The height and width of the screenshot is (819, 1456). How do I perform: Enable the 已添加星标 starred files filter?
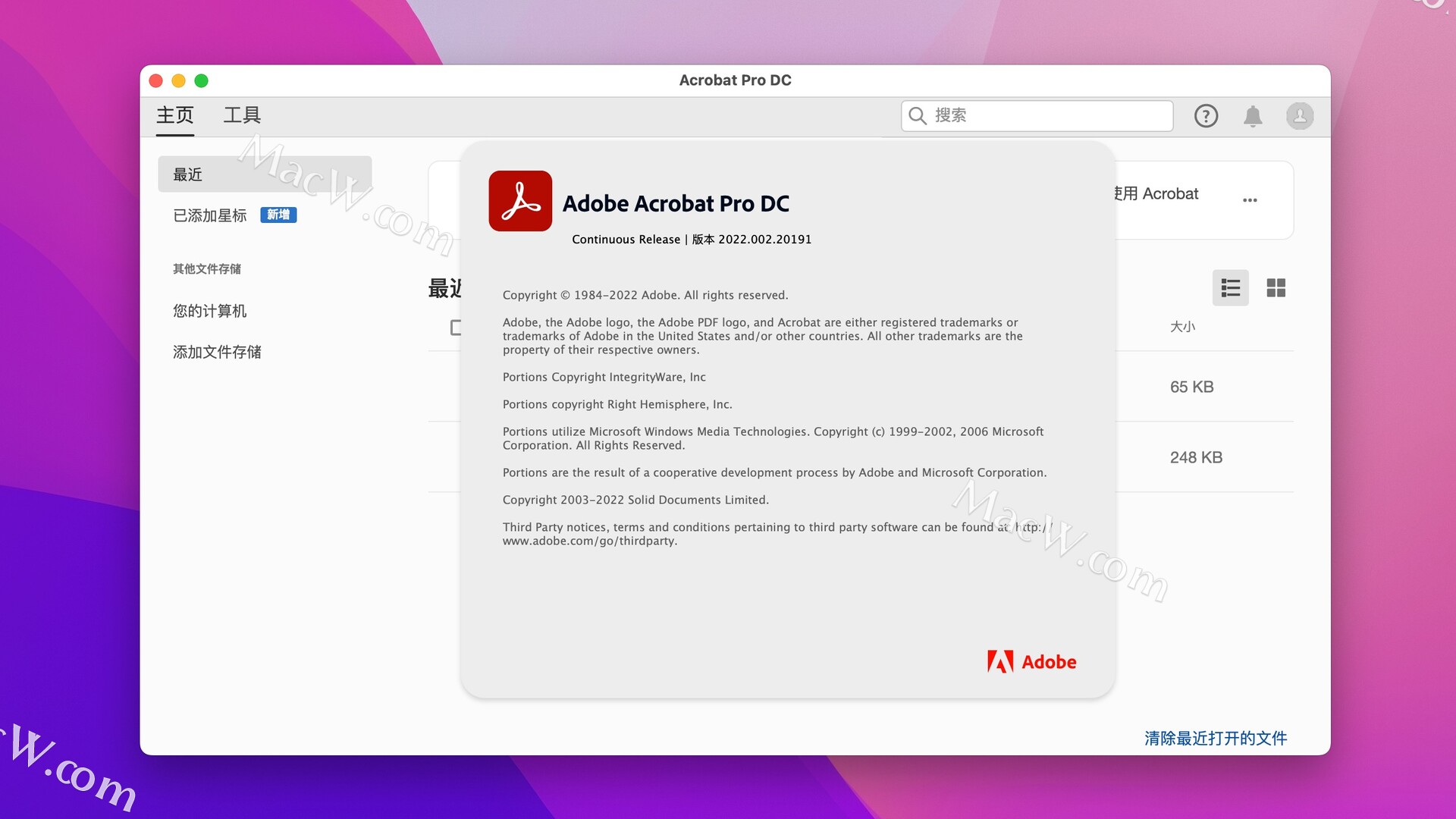coord(209,215)
